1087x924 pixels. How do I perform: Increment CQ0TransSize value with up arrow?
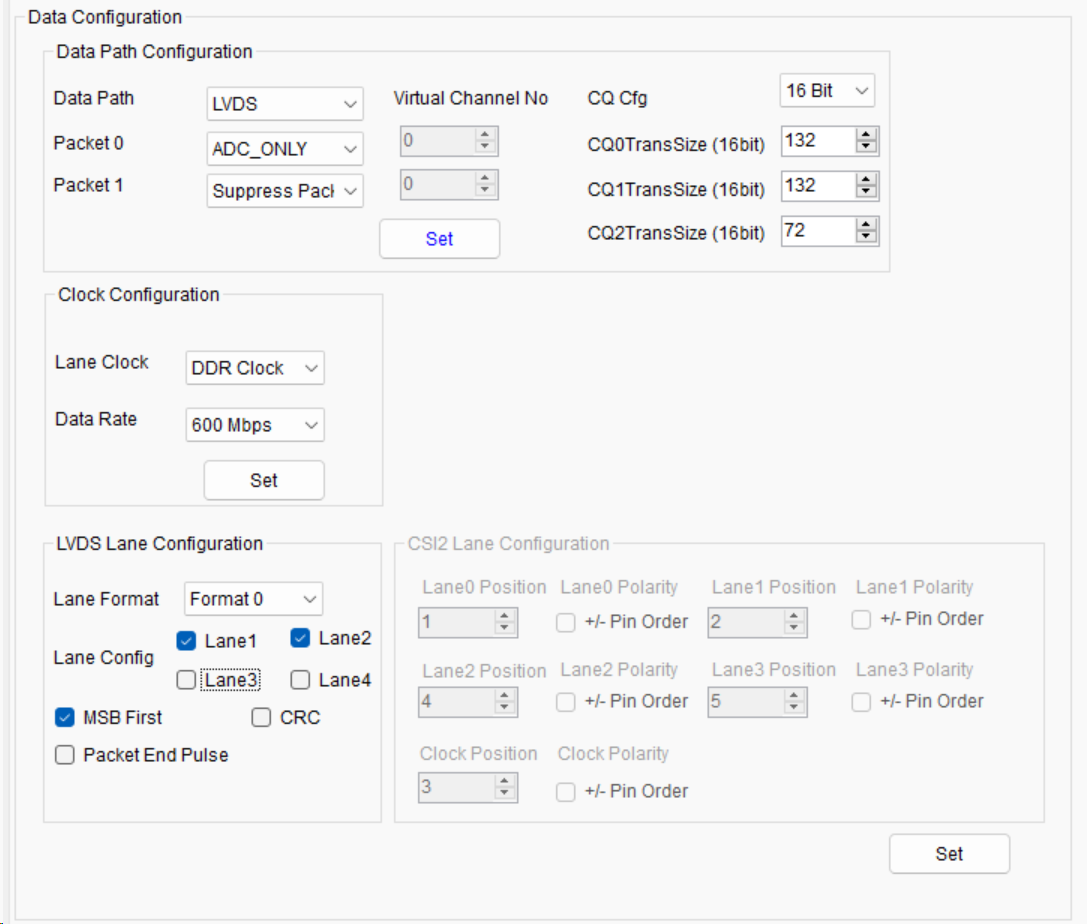[x=866, y=134]
